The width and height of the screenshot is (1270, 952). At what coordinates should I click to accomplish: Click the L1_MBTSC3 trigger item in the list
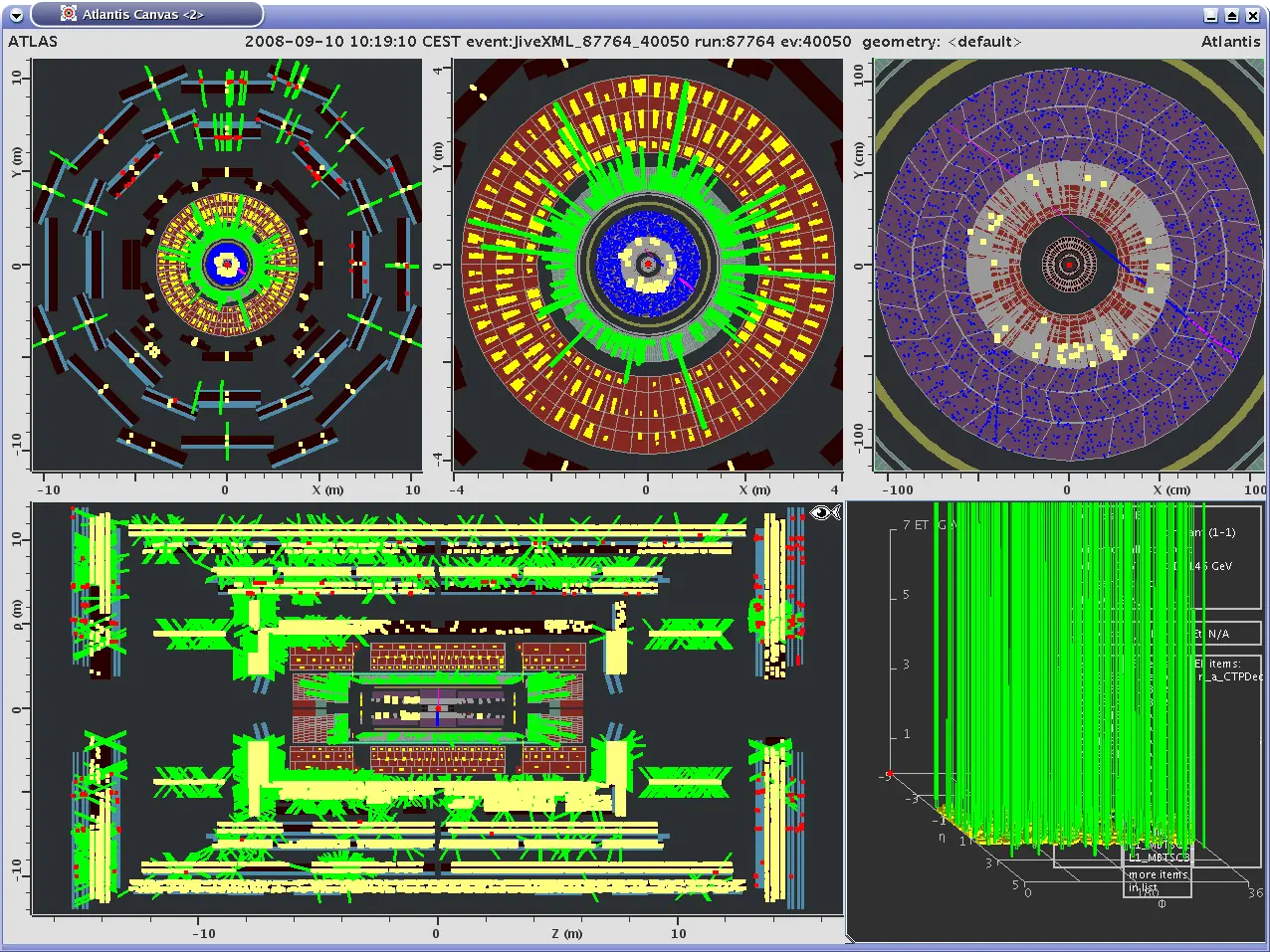point(1158,857)
